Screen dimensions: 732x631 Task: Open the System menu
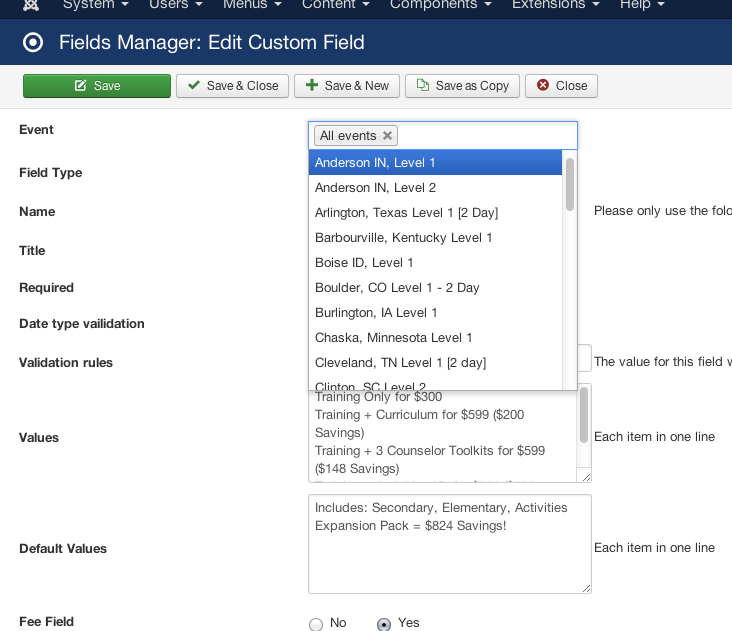click(95, 5)
